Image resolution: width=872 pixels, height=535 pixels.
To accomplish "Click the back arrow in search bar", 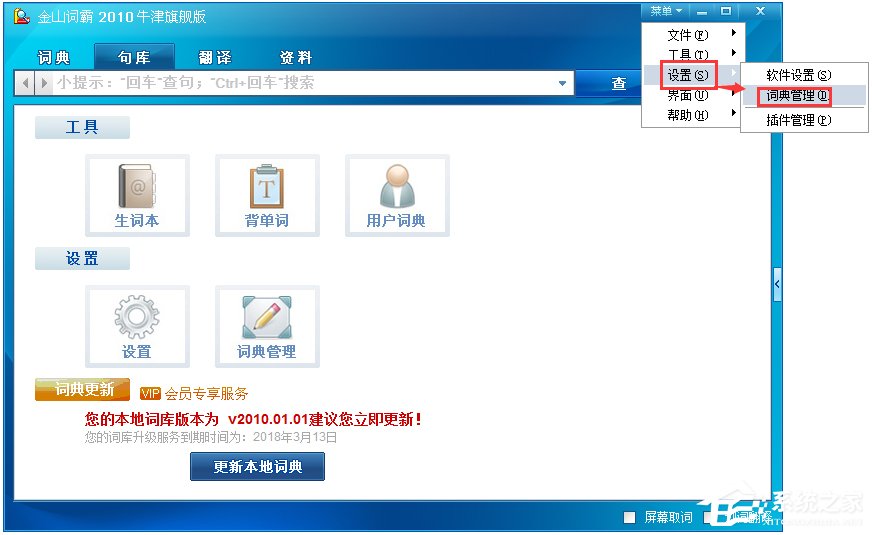I will (x=25, y=83).
